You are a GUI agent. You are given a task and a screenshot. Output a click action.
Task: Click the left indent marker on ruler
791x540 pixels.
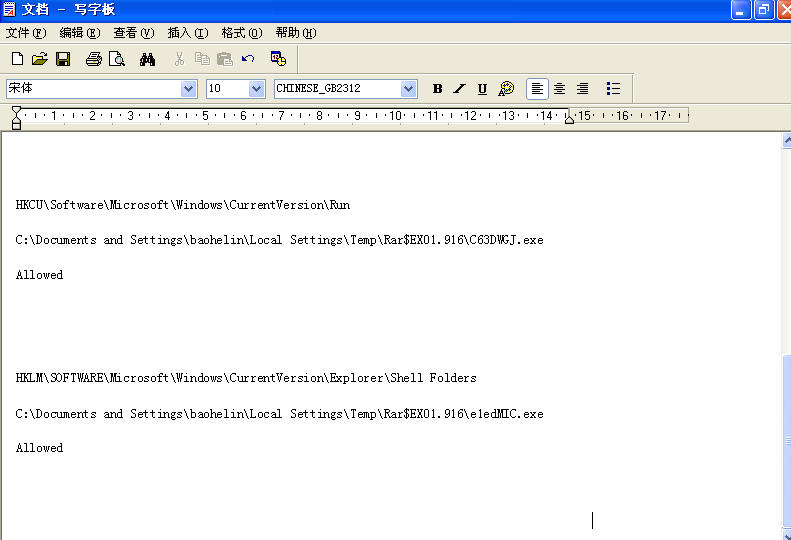[x=16, y=118]
